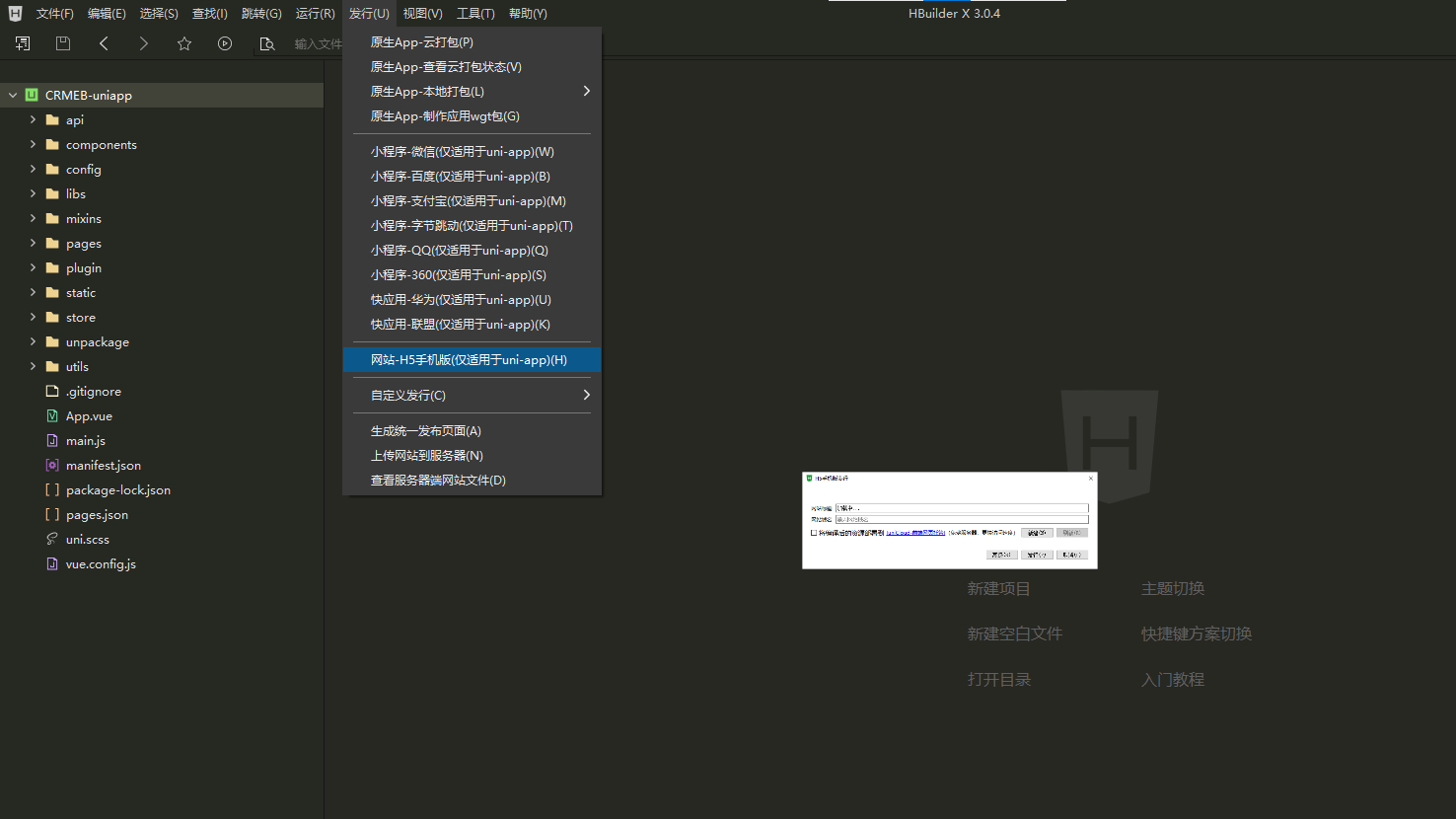Click the components folder icon
Screen dimensions: 1456x819
pyautogui.click(x=52, y=144)
